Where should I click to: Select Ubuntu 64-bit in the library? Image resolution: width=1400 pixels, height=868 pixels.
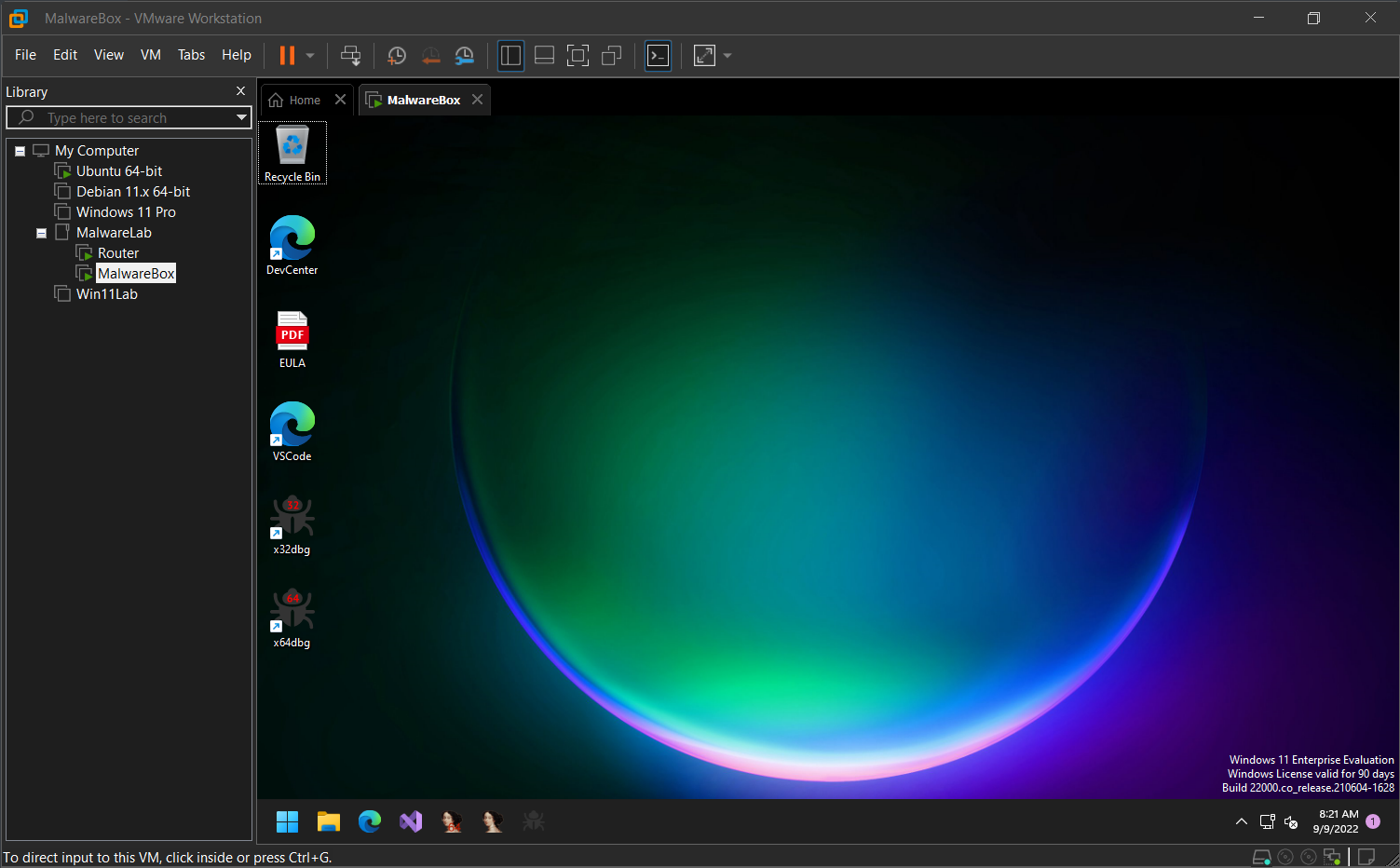coord(118,171)
